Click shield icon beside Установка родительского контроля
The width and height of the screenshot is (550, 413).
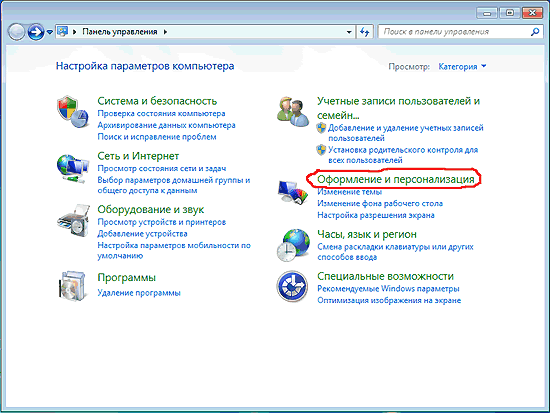321,150
